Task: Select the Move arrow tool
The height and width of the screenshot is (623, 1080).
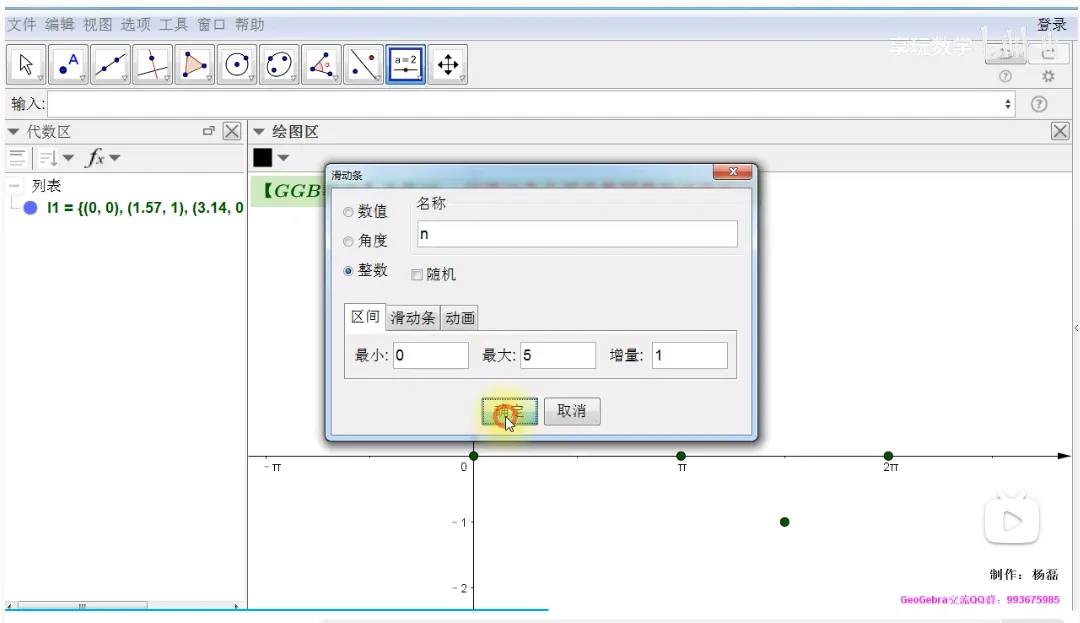Action: click(x=27, y=65)
